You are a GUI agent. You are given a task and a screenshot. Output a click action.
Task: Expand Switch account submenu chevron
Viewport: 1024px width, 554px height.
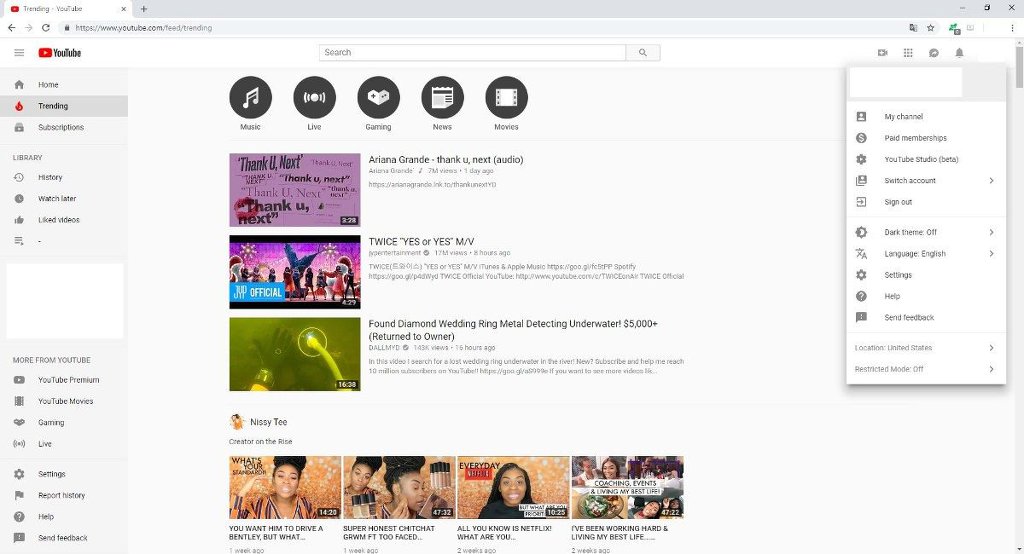point(991,180)
